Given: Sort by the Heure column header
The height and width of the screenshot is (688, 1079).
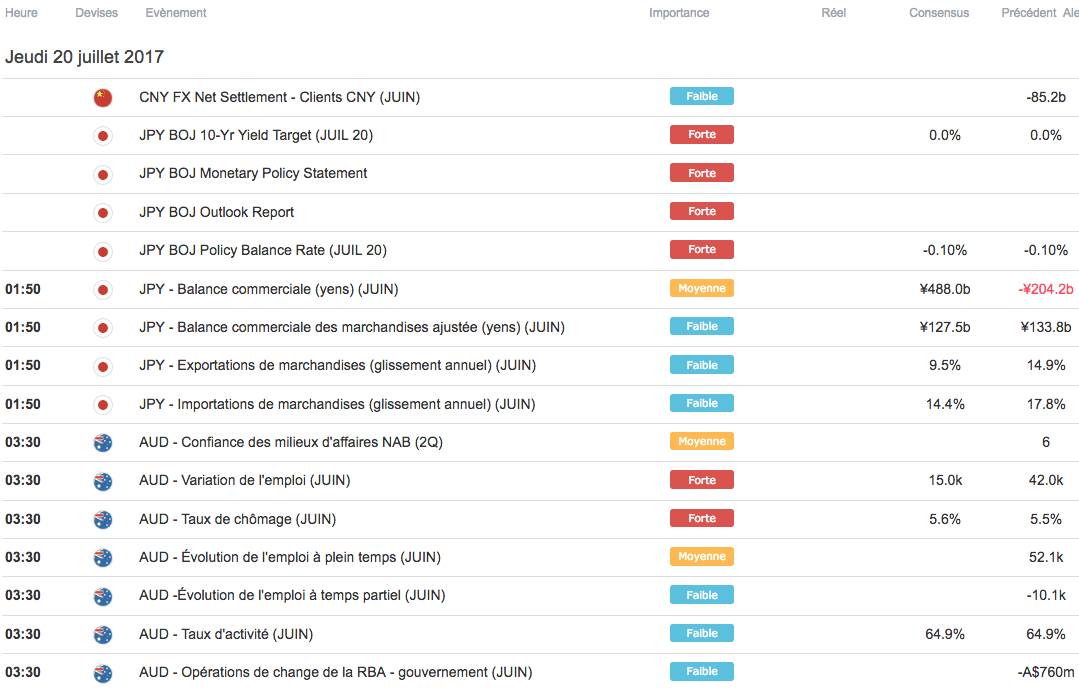Looking at the screenshot, I should (x=21, y=13).
